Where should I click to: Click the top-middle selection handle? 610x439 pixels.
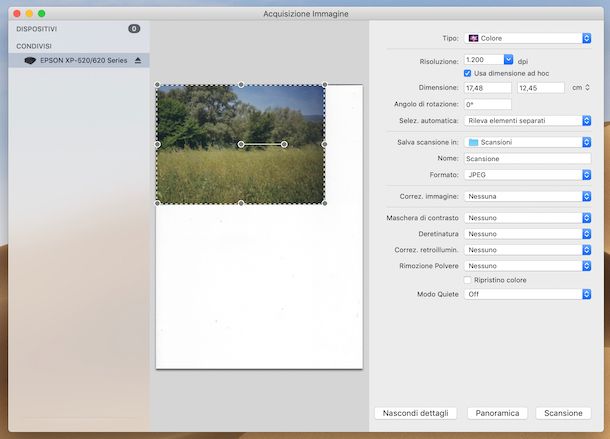241,84
